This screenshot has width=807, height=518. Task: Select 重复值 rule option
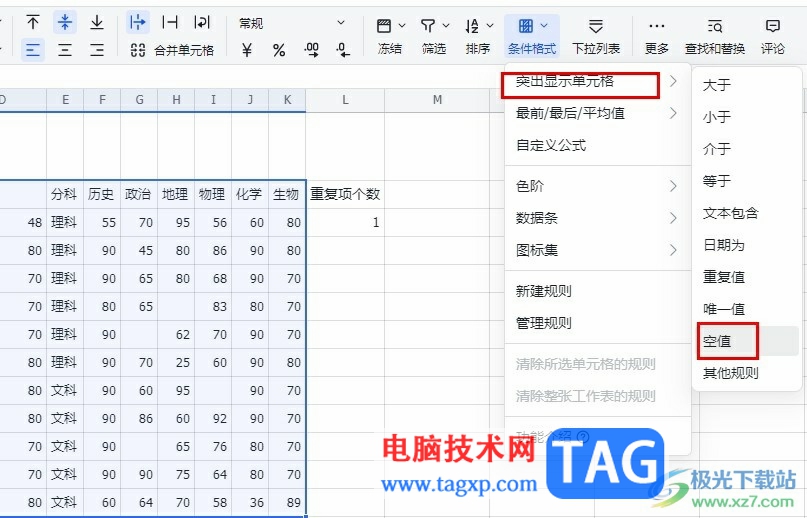point(747,277)
